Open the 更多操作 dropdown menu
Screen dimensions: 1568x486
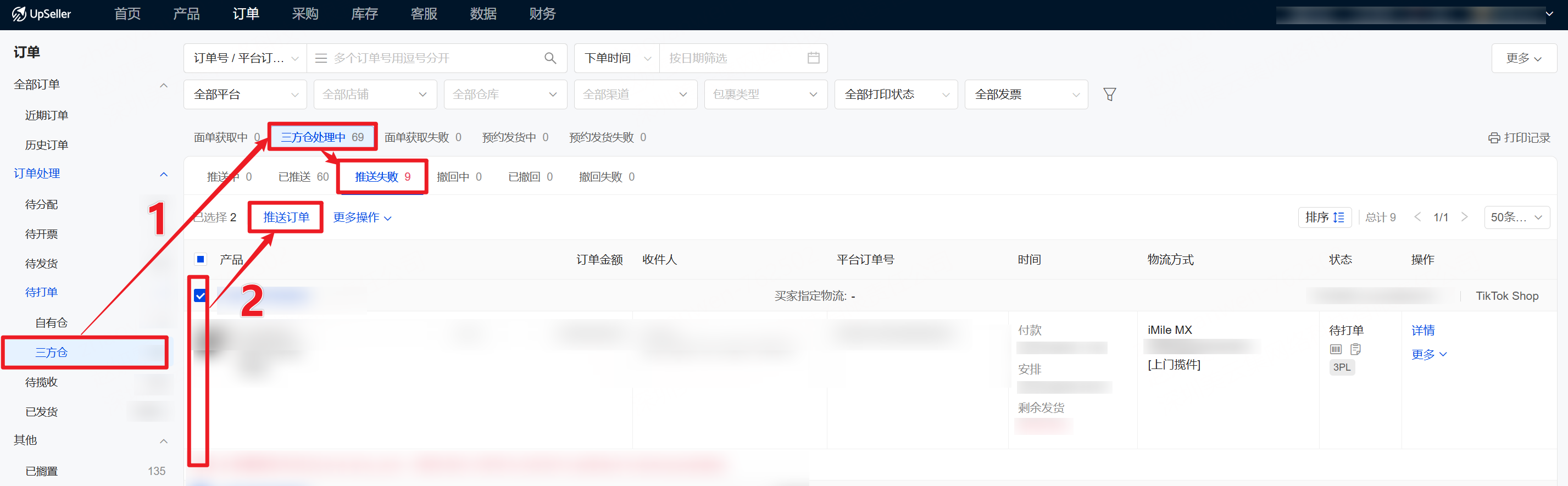pyautogui.click(x=362, y=218)
